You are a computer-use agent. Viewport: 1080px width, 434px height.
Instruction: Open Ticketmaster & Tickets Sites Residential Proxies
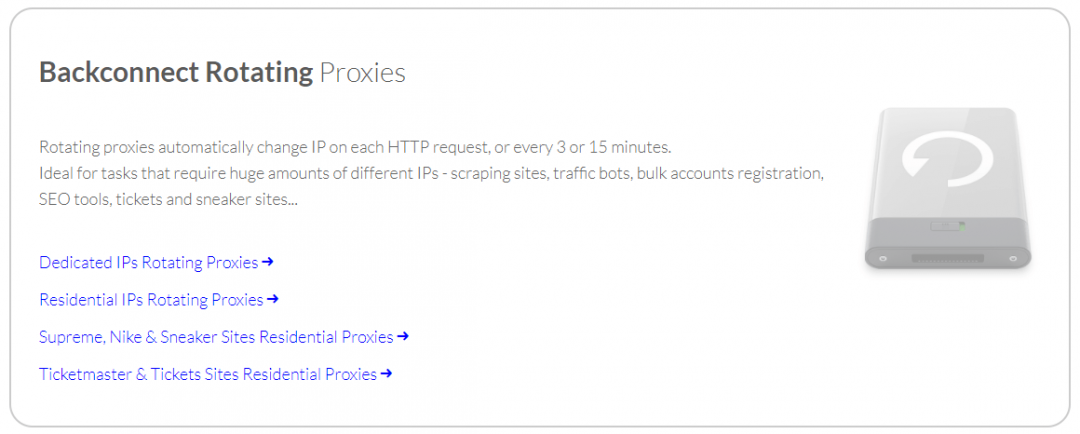208,375
